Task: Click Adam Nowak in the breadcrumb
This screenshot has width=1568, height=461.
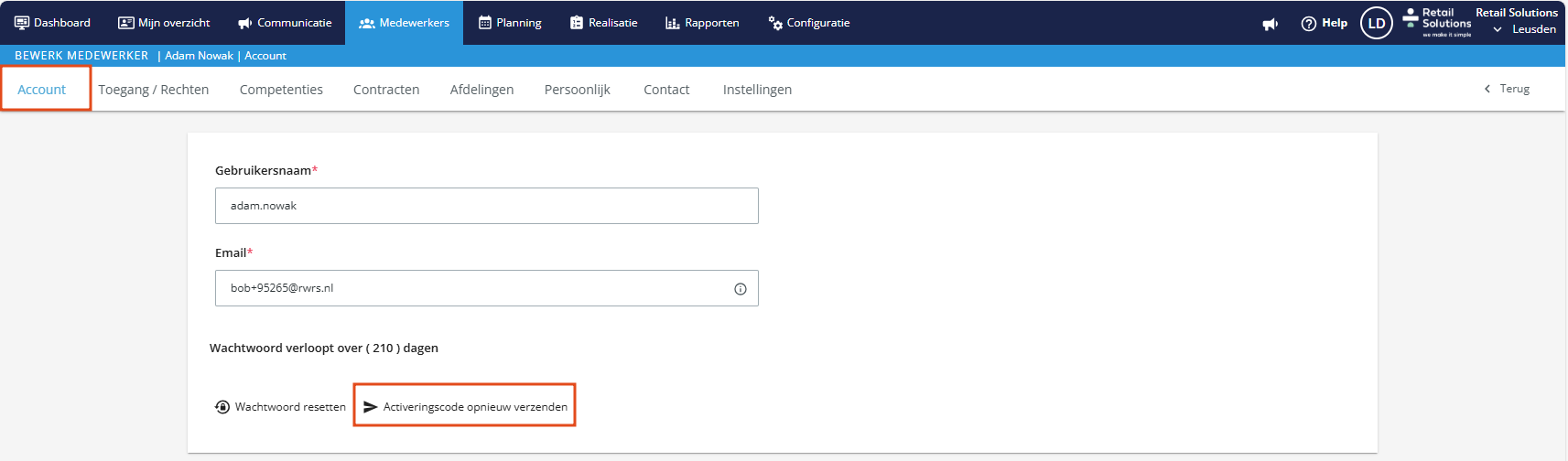Action: [199, 56]
